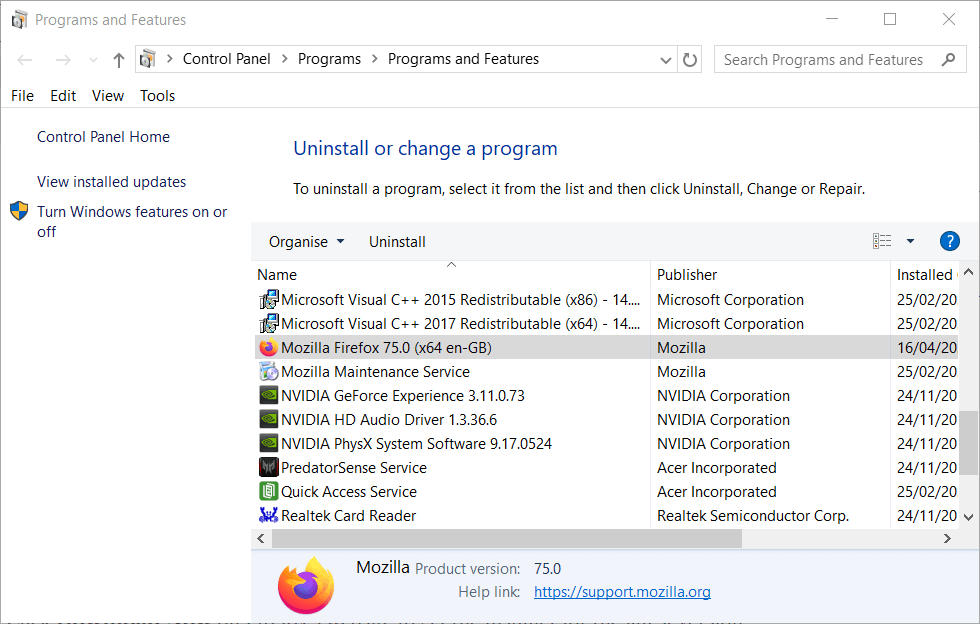Screen dimensions: 980x624
Task: Go up one level with the Up arrow
Action: [119, 60]
